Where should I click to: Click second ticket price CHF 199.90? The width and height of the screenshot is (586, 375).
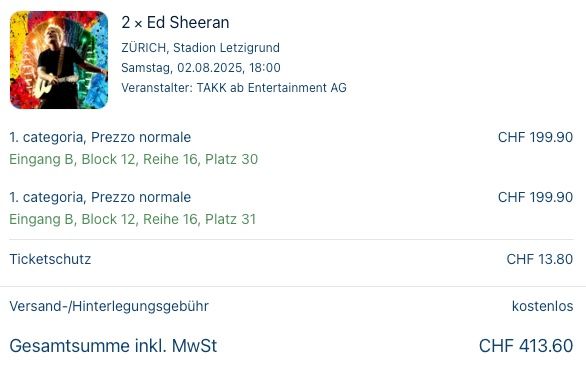pos(535,197)
